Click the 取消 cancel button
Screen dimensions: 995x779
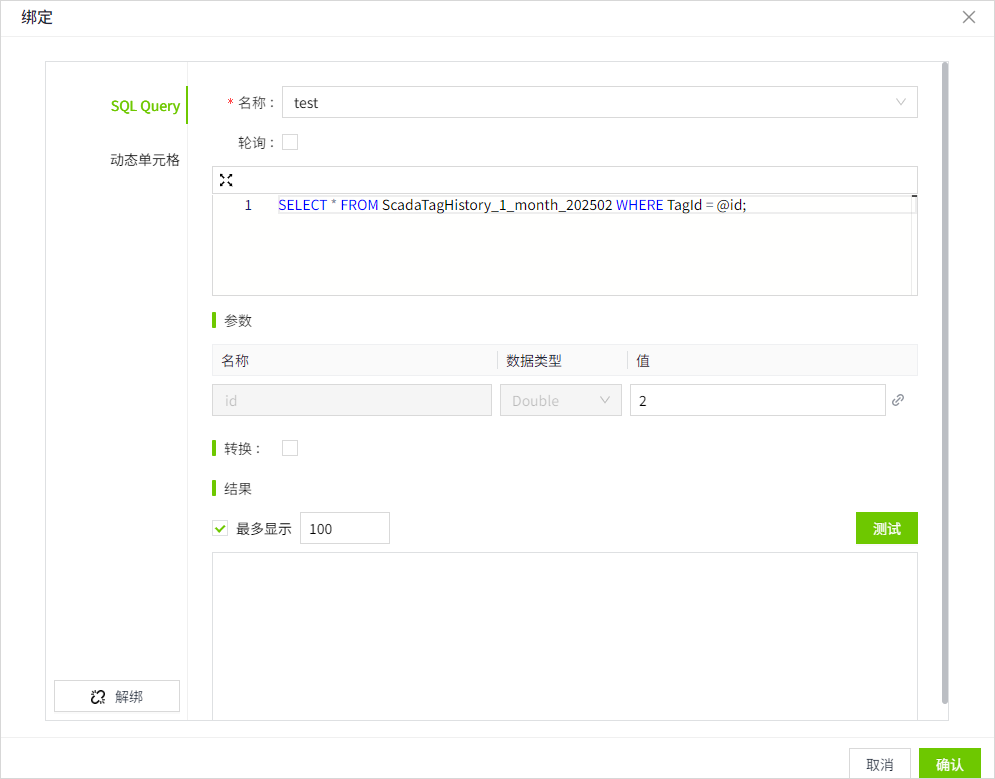pos(879,764)
